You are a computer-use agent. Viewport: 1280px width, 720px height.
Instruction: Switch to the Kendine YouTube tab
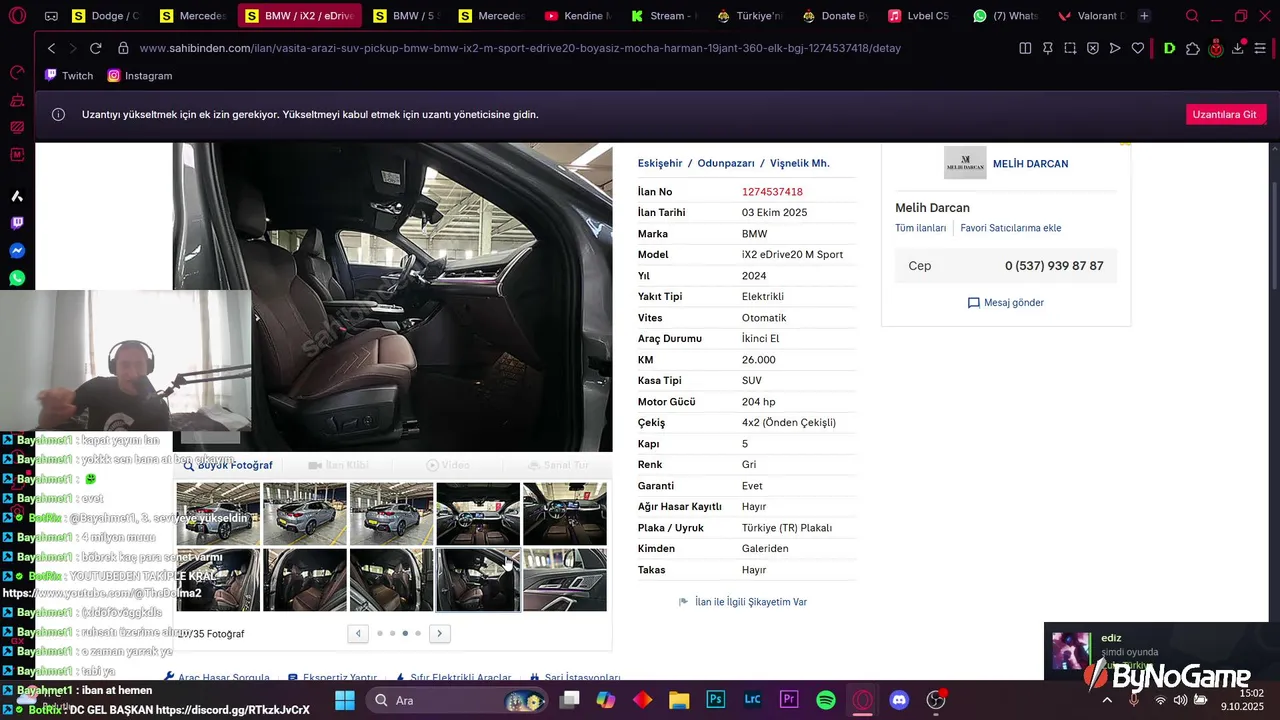[579, 16]
